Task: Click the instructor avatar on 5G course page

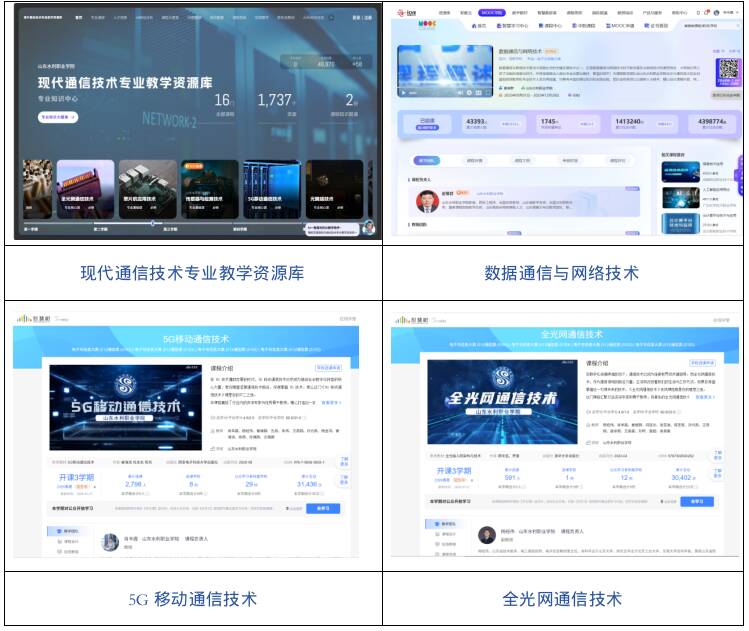Action: (x=110, y=541)
